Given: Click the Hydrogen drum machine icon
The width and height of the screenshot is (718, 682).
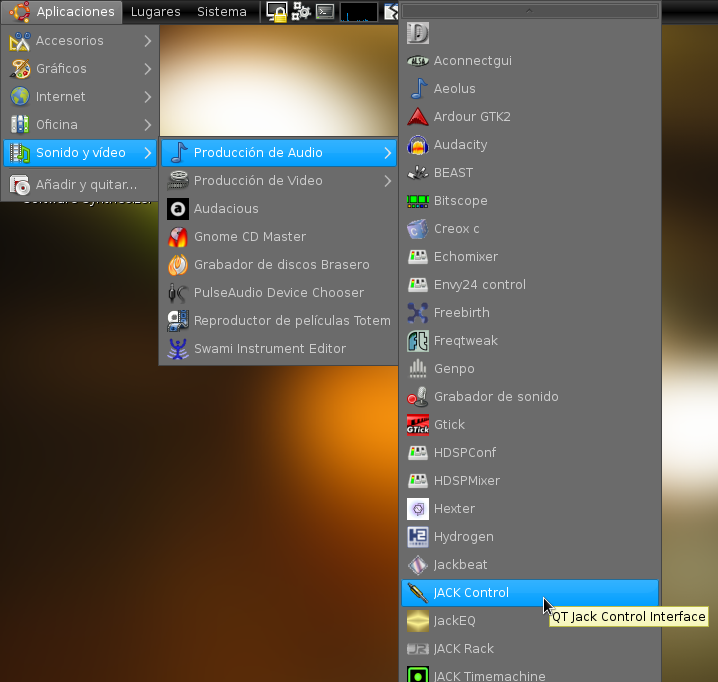Looking at the screenshot, I should [x=418, y=537].
